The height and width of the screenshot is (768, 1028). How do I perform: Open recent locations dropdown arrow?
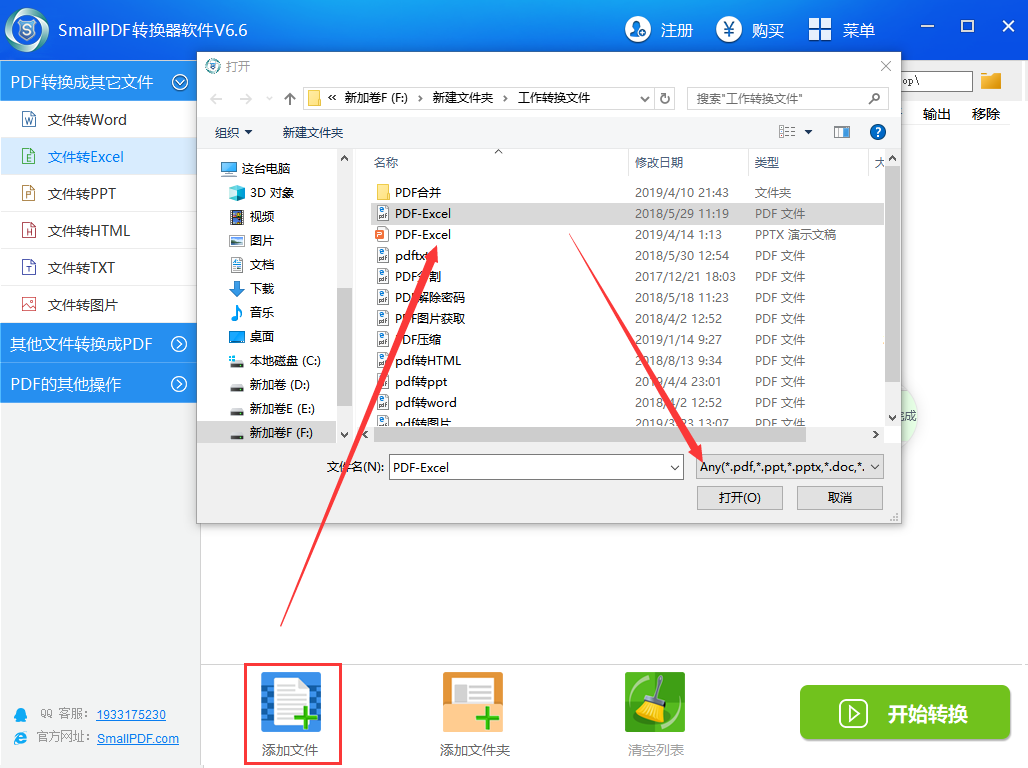pyautogui.click(x=269, y=99)
